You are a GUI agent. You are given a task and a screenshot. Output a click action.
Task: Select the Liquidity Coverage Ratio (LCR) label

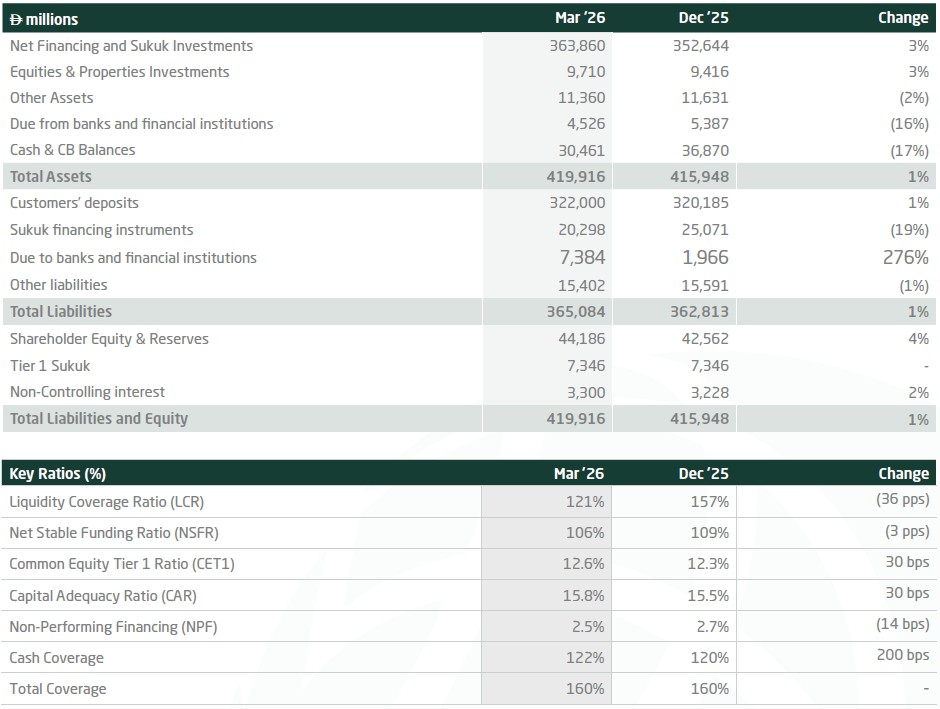[106, 502]
